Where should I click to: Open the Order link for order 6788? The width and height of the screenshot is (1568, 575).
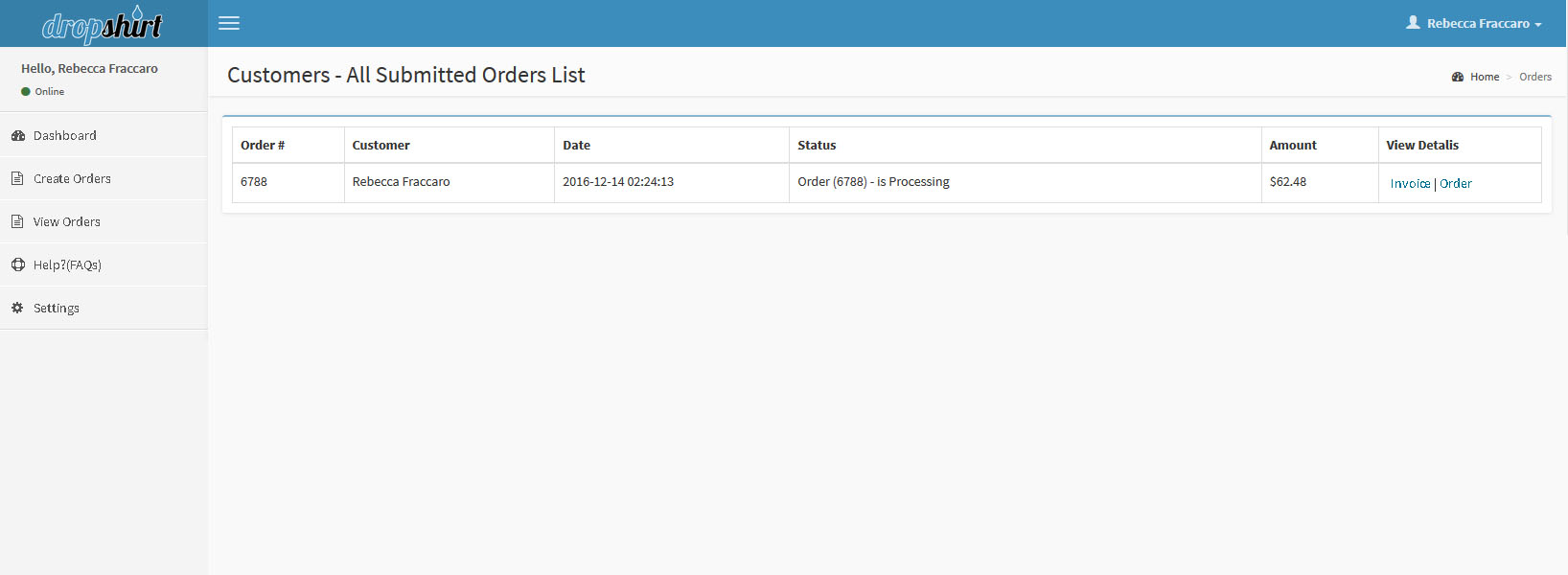(x=1456, y=183)
